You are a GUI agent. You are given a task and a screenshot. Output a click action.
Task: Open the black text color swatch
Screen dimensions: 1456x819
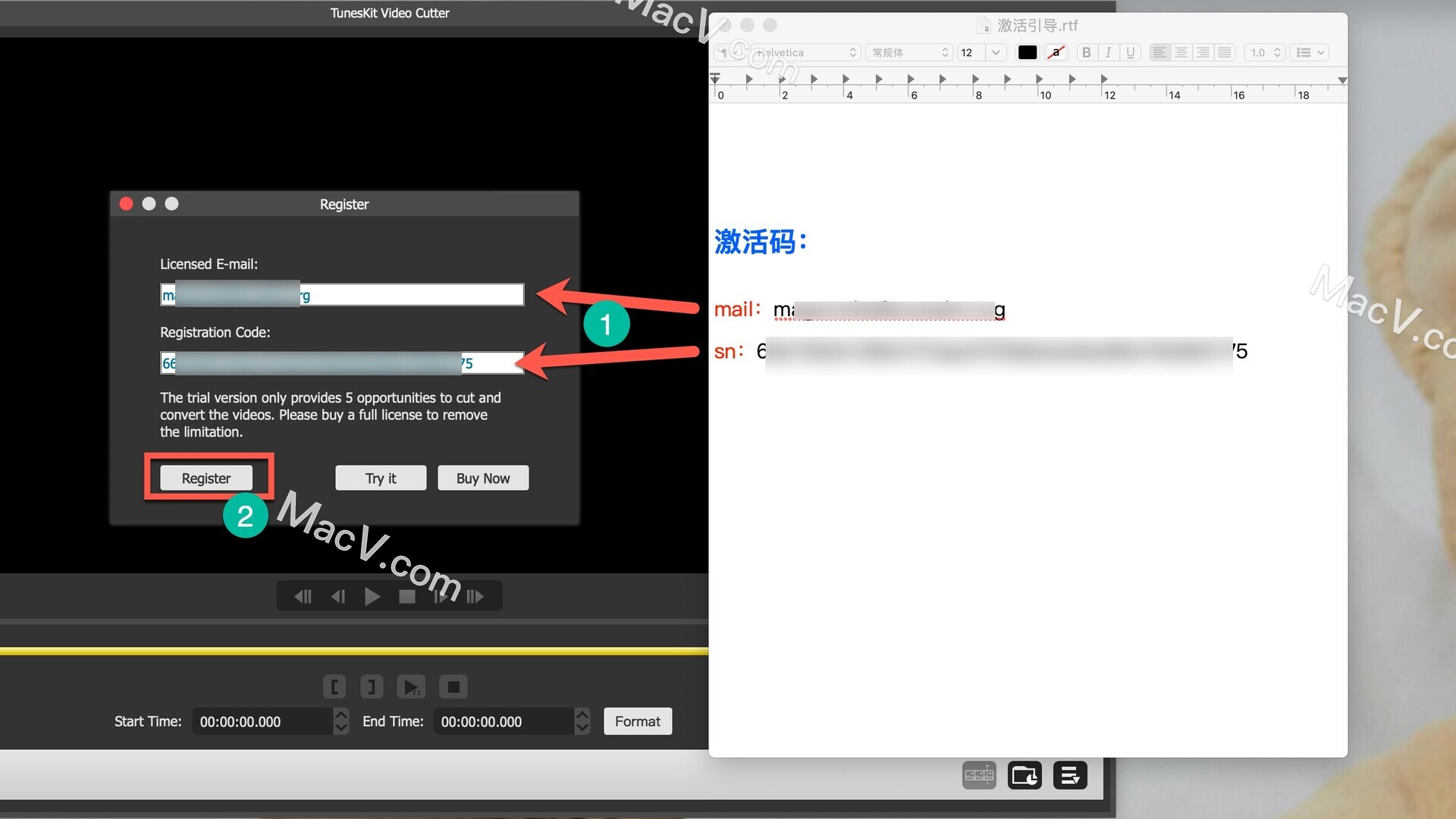pyautogui.click(x=1028, y=52)
